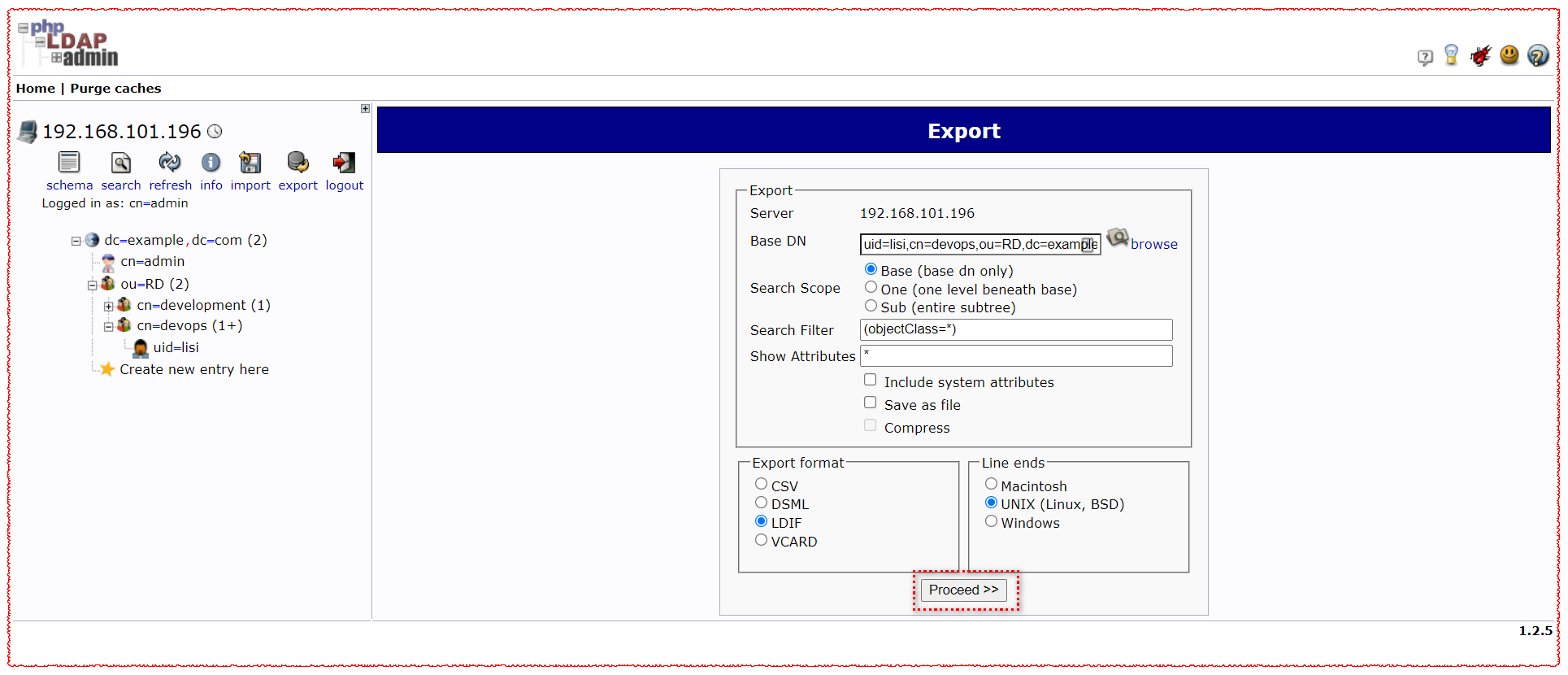The width and height of the screenshot is (1568, 675).
Task: Select Windows line ends
Action: (x=991, y=521)
